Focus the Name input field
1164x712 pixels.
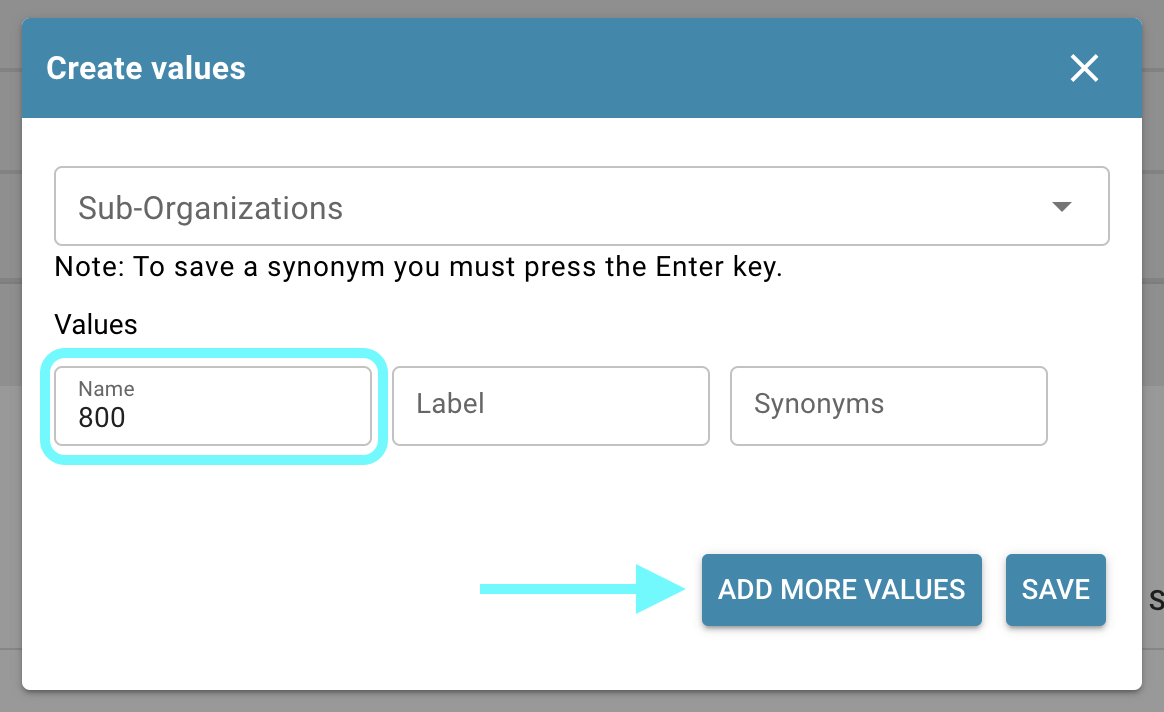tap(212, 406)
